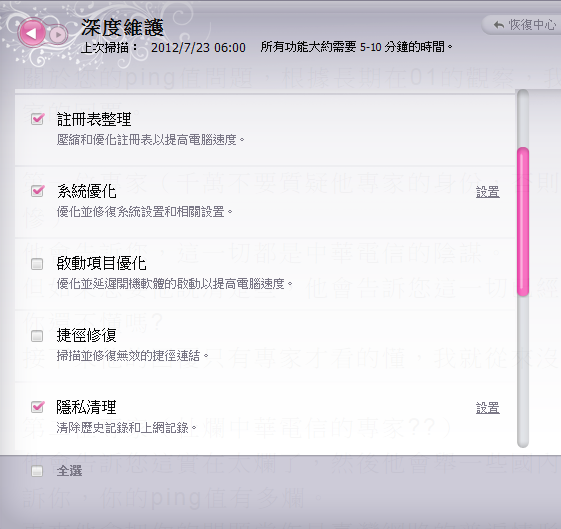Select the 啟動項目優化 title text
561x529 pixels.
point(102,264)
